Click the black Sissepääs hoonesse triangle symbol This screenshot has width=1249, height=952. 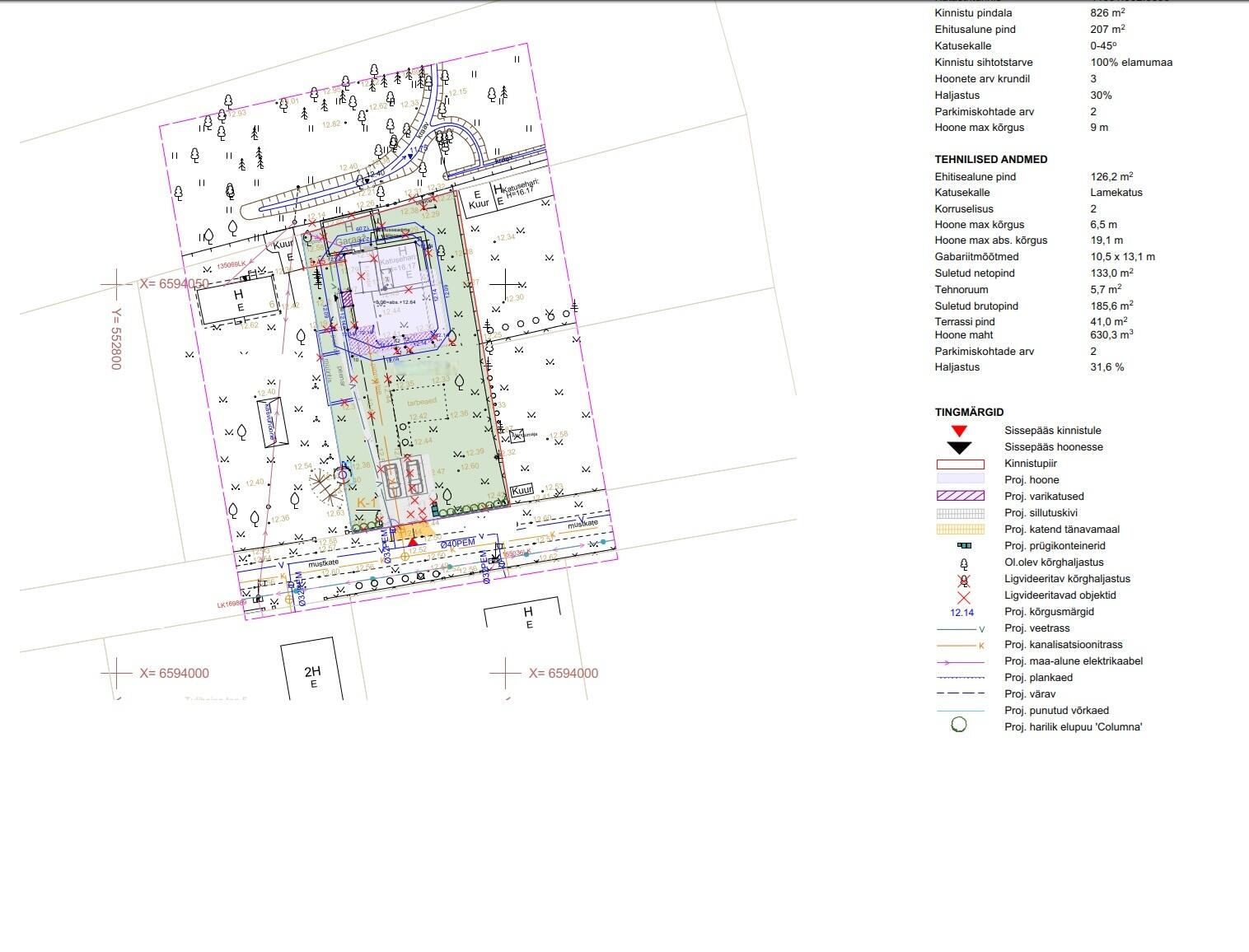pos(959,448)
